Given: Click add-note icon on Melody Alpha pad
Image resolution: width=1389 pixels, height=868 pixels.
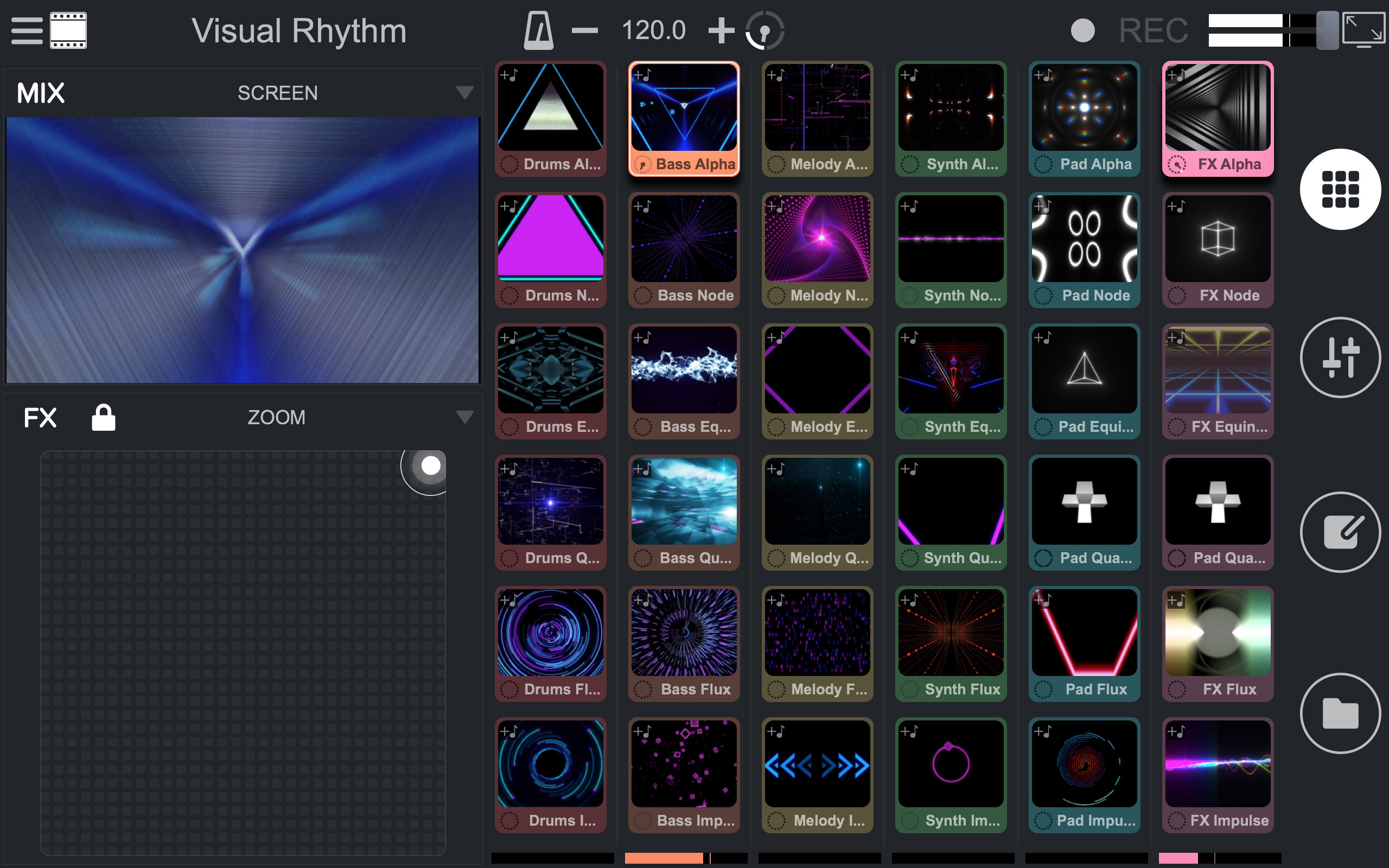Looking at the screenshot, I should pos(775,75).
